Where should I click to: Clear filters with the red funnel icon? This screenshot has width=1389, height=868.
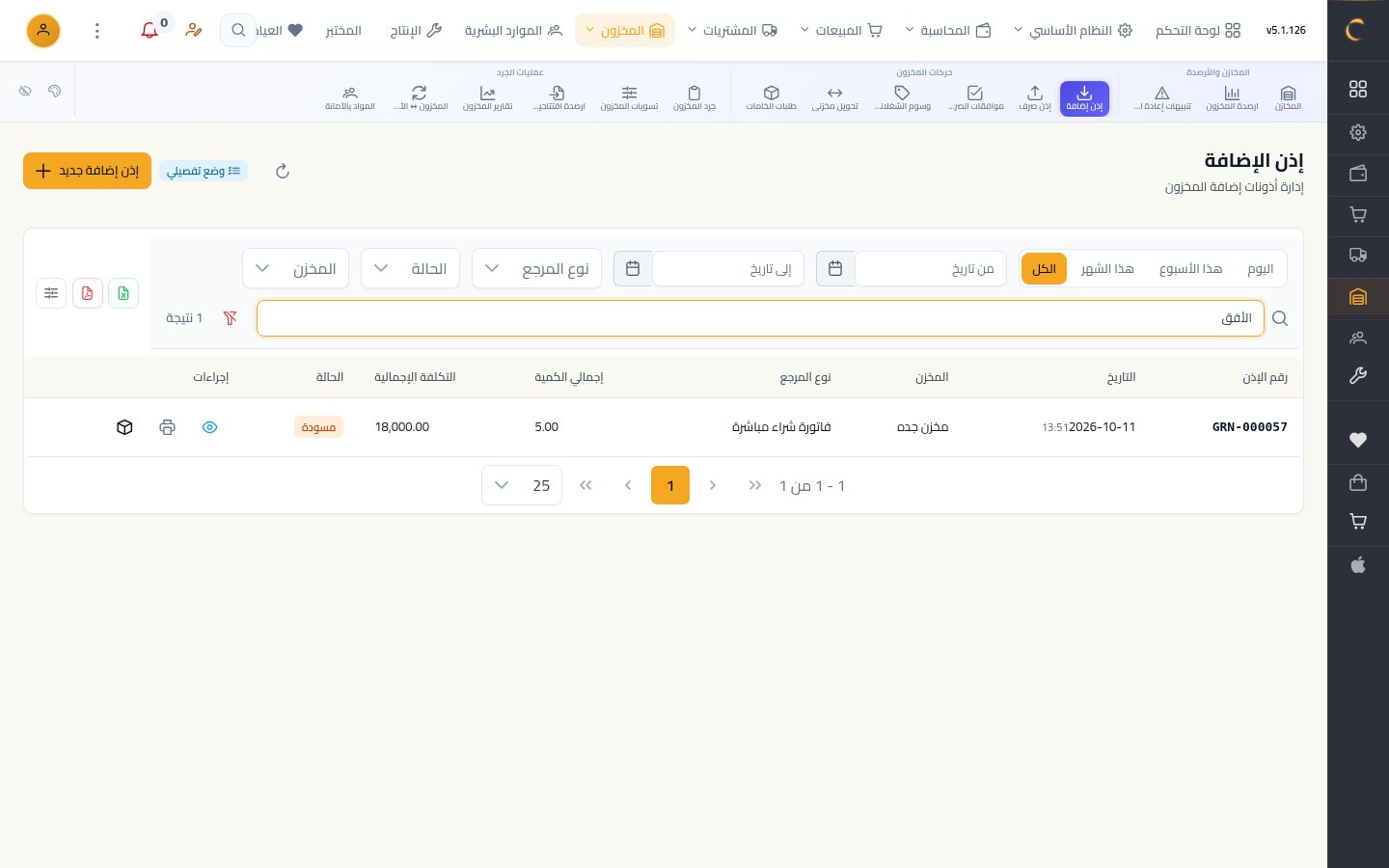[230, 318]
